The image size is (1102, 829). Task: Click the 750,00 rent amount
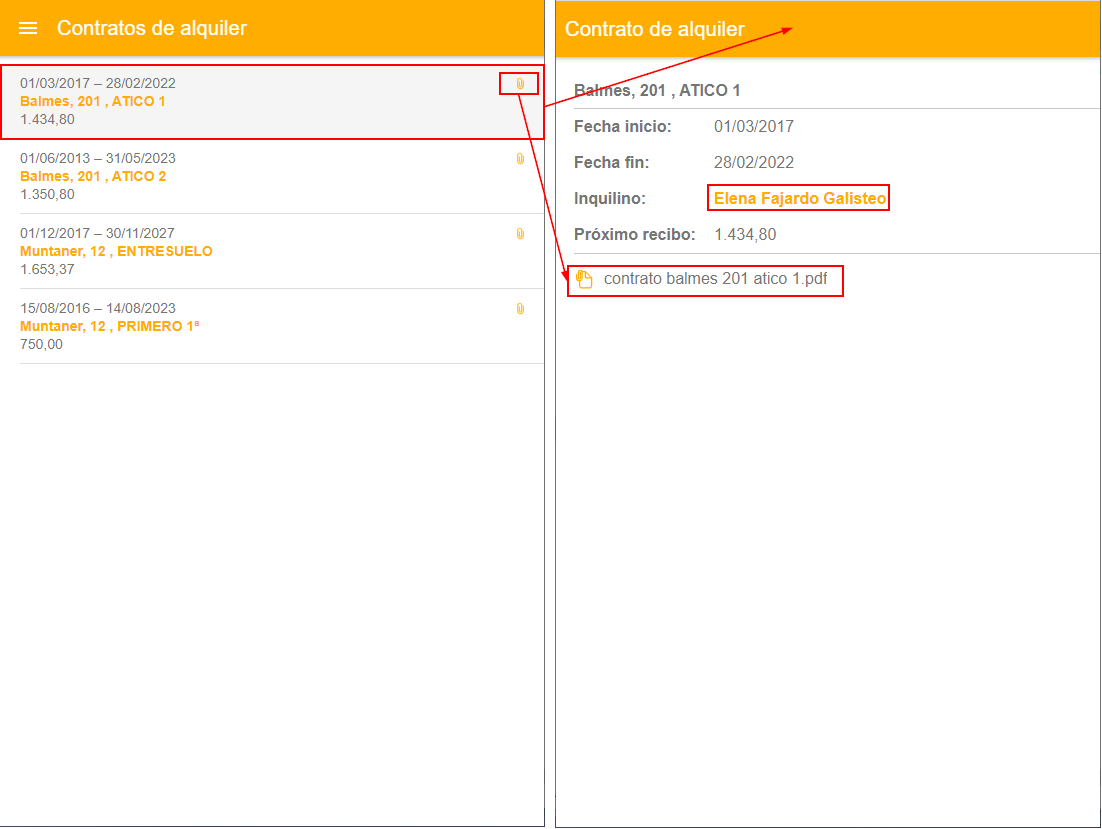[x=41, y=344]
